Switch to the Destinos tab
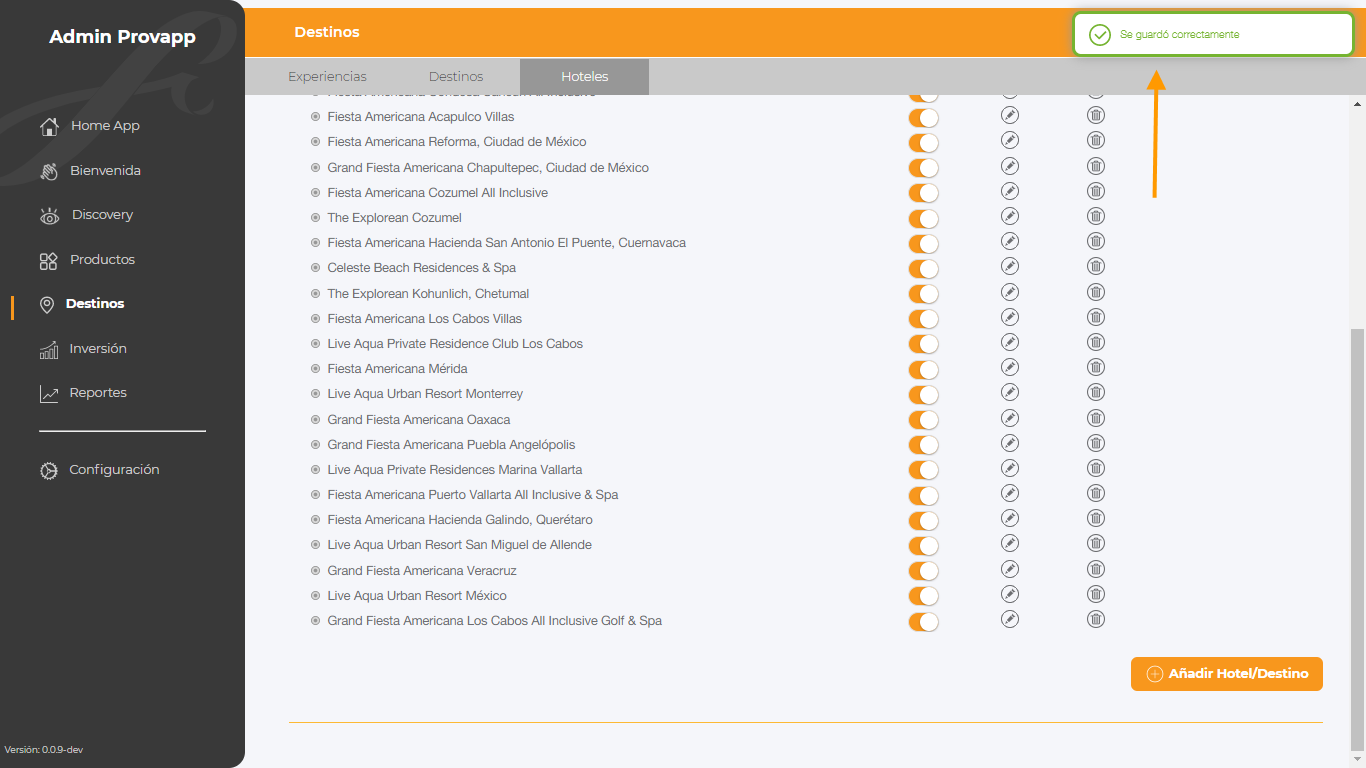This screenshot has height=768, width=1366. (x=456, y=77)
